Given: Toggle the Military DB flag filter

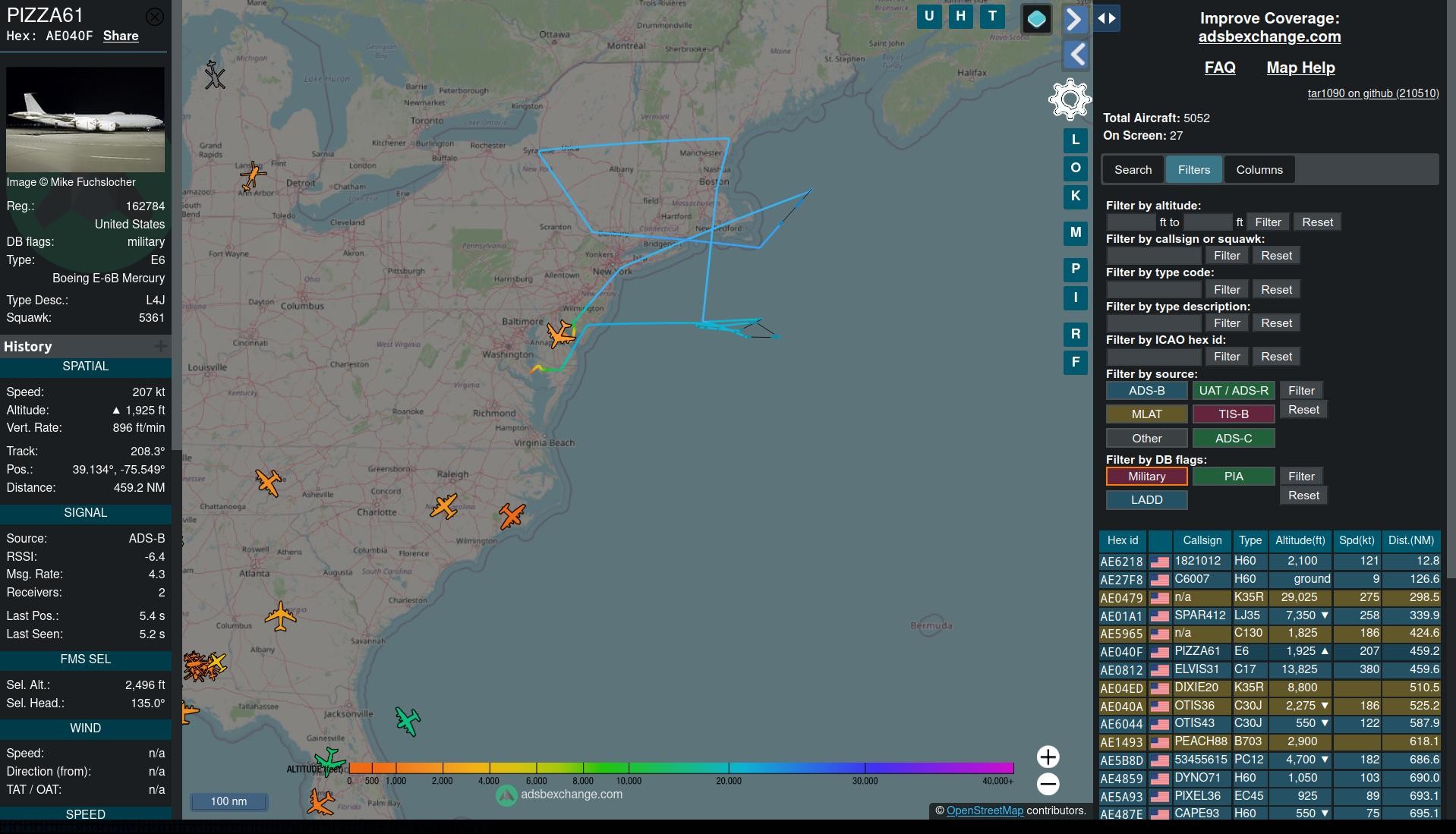Looking at the screenshot, I should coord(1146,477).
